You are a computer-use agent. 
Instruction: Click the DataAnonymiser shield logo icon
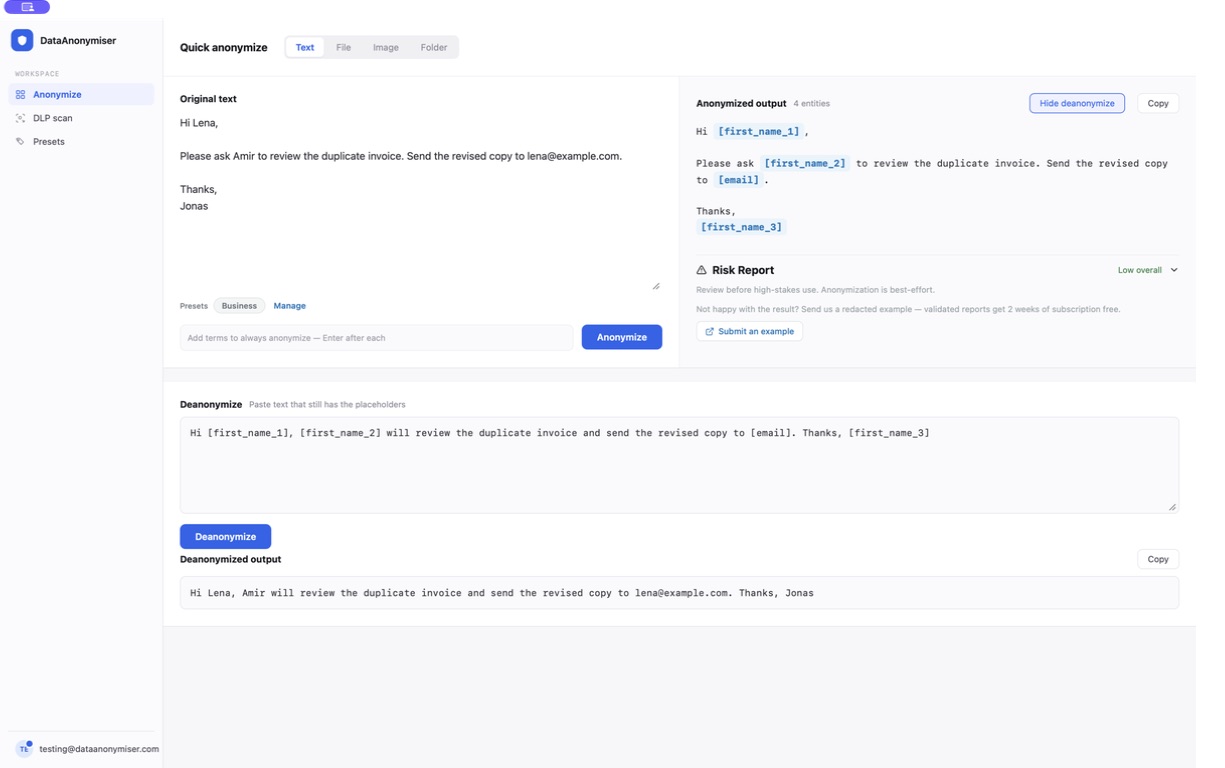[22, 40]
